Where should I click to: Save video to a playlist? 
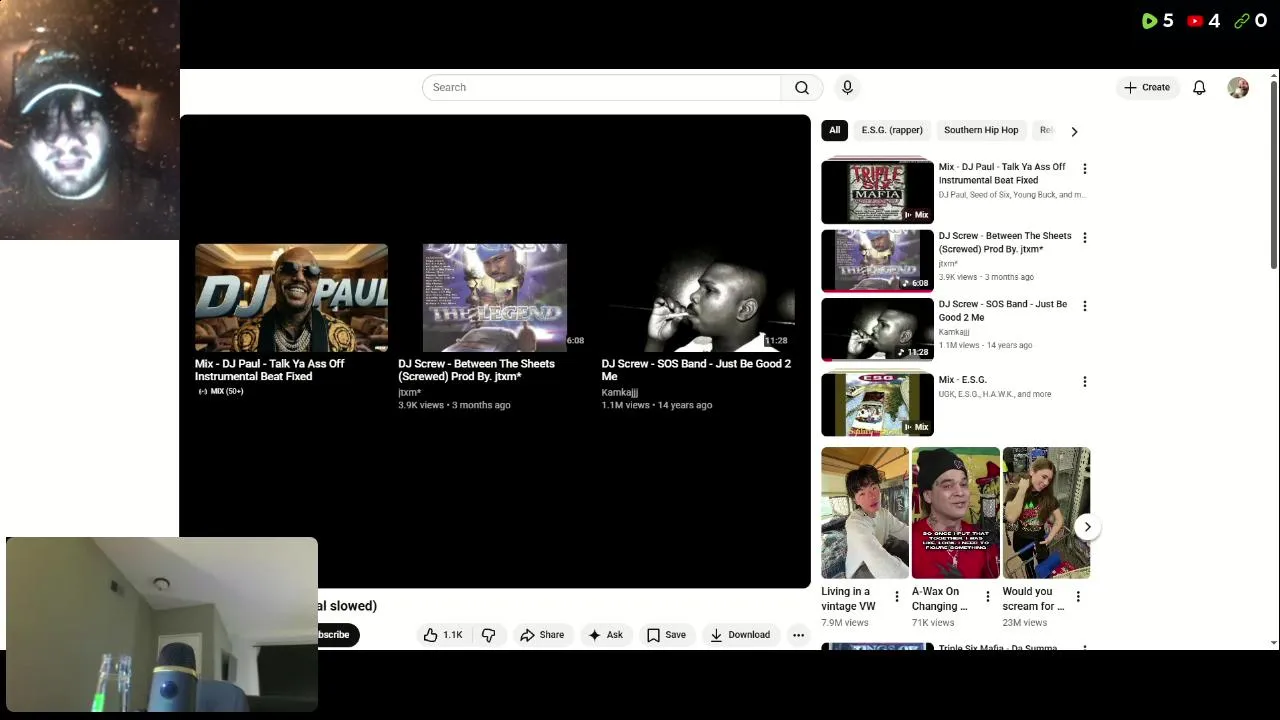(666, 635)
